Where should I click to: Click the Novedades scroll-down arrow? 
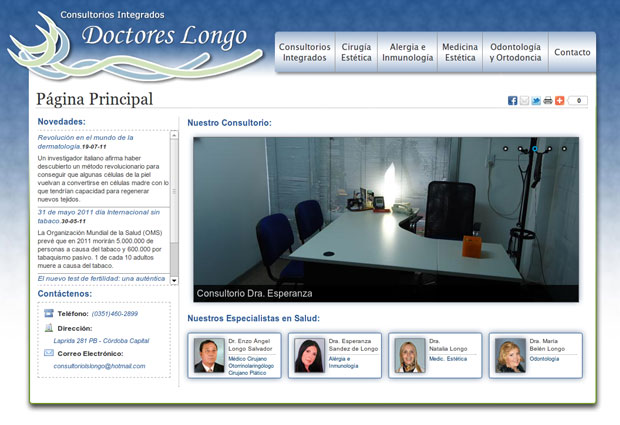[x=174, y=280]
